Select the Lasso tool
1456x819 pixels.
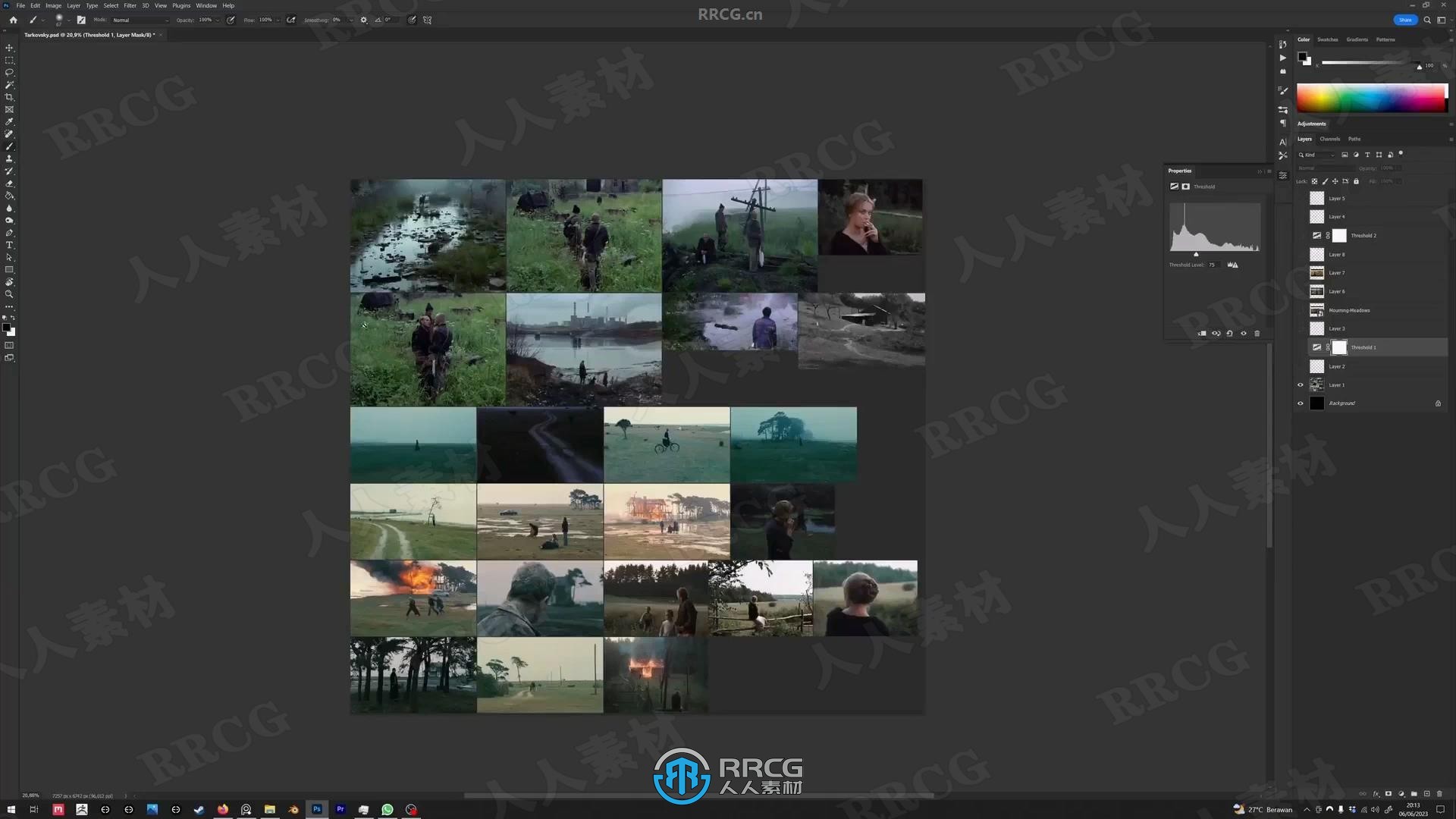click(x=9, y=72)
